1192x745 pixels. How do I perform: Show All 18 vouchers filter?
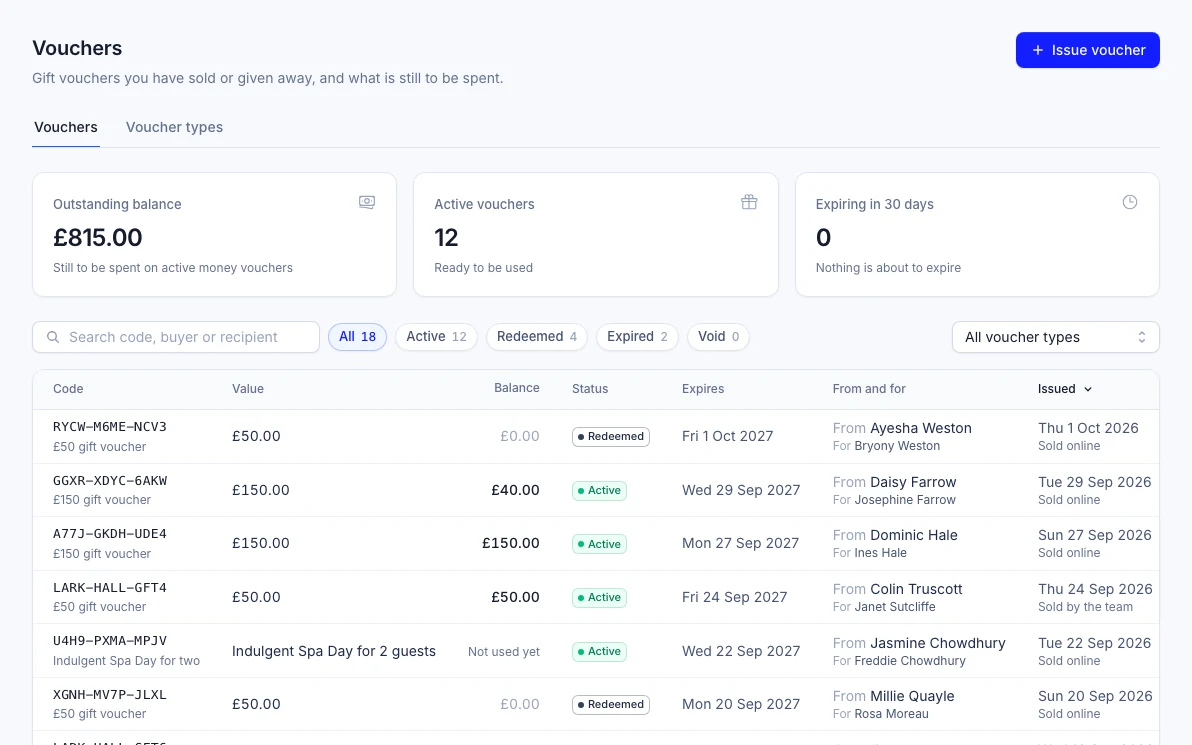point(357,337)
